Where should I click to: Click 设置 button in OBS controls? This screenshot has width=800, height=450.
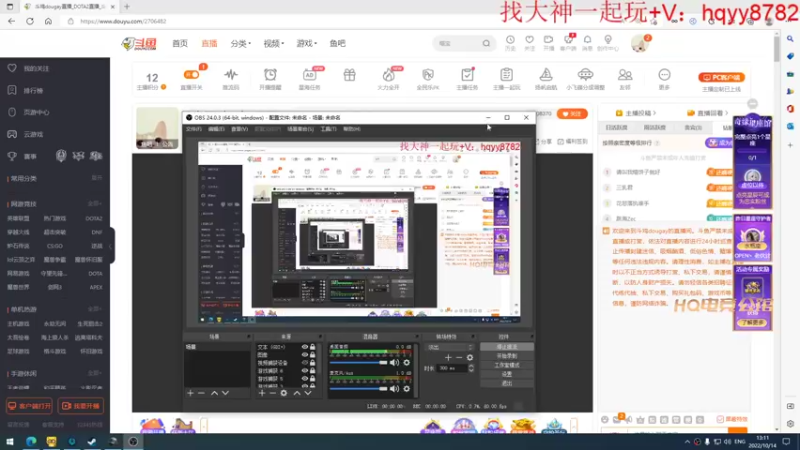tap(506, 374)
